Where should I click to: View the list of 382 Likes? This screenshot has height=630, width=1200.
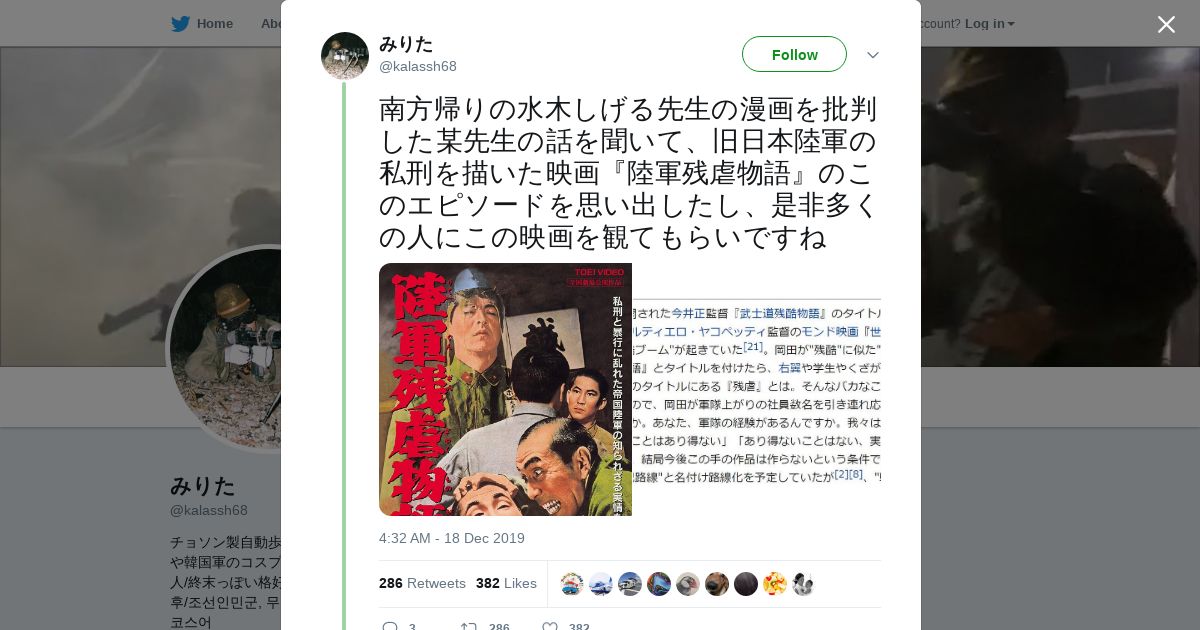[x=506, y=583]
